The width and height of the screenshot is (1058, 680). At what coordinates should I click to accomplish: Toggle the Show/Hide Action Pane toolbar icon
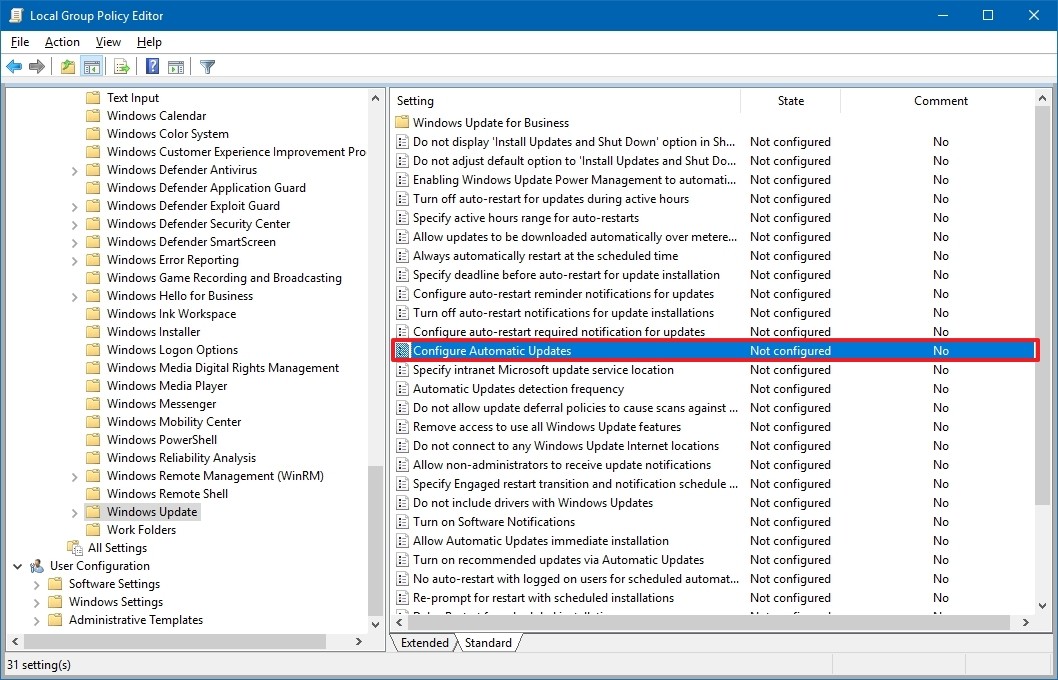[176, 66]
